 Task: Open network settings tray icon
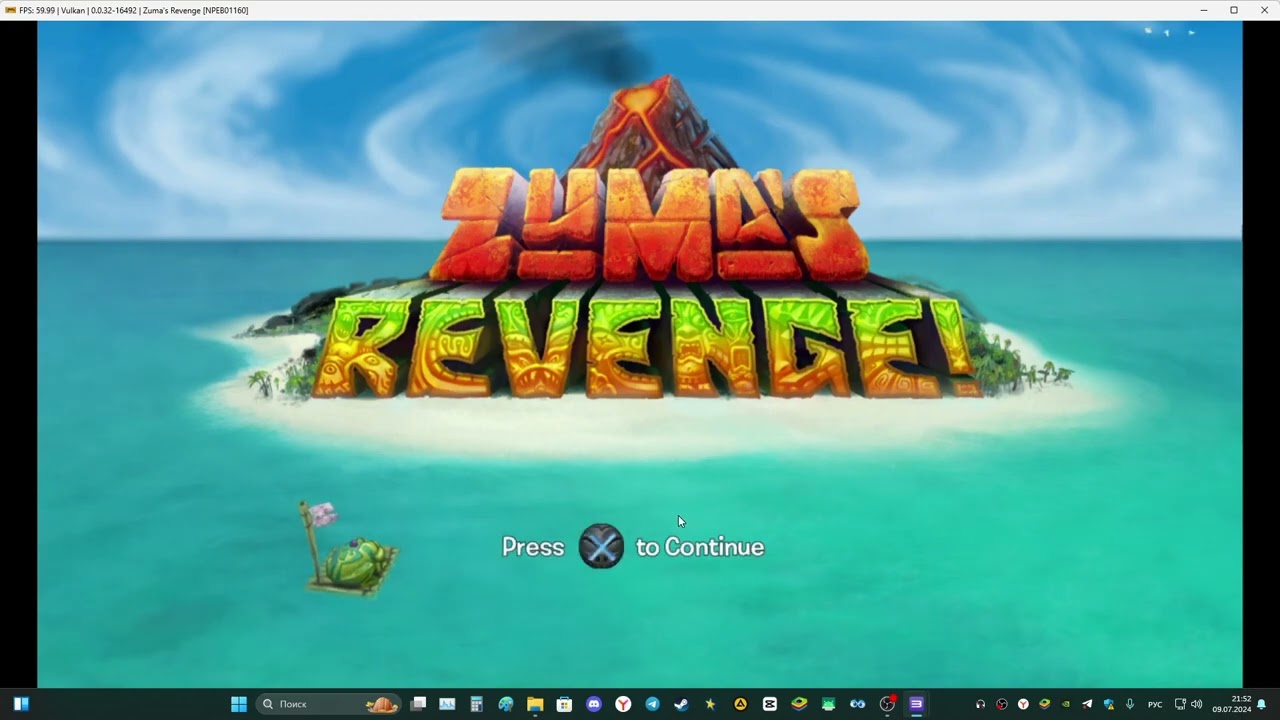[x=1180, y=704]
